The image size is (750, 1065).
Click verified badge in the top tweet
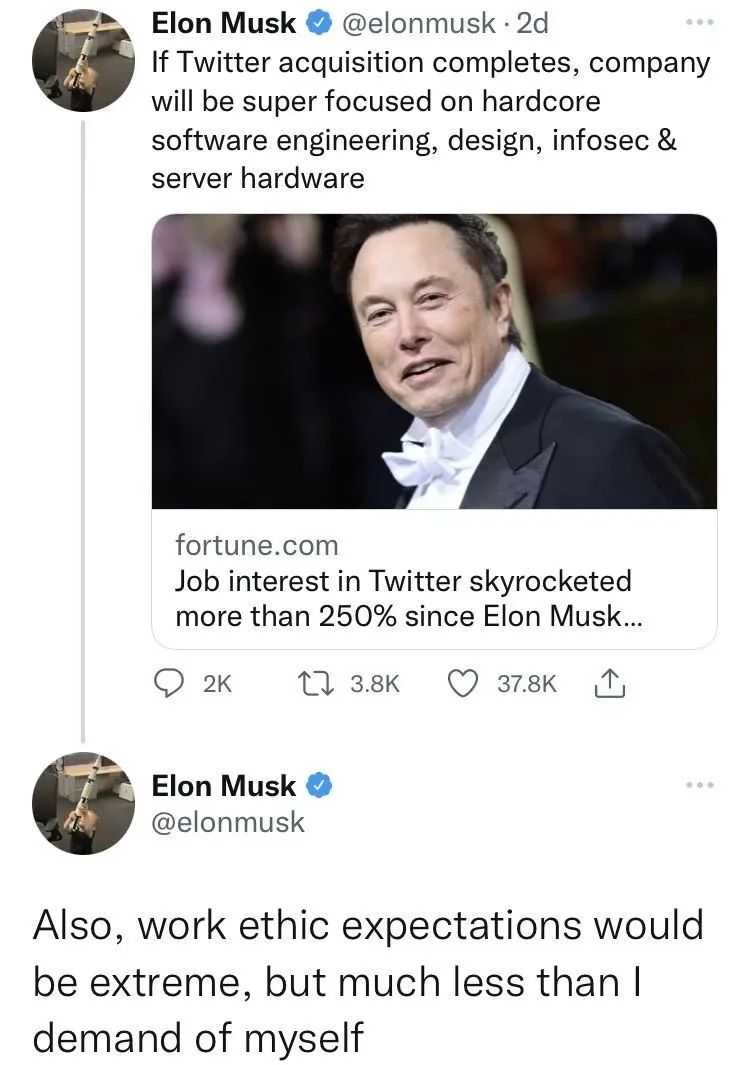(314, 22)
